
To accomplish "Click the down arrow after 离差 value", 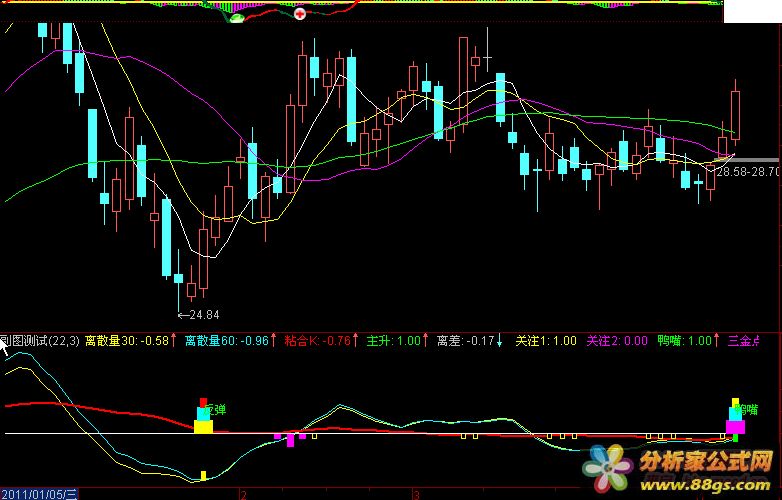I will click(499, 341).
